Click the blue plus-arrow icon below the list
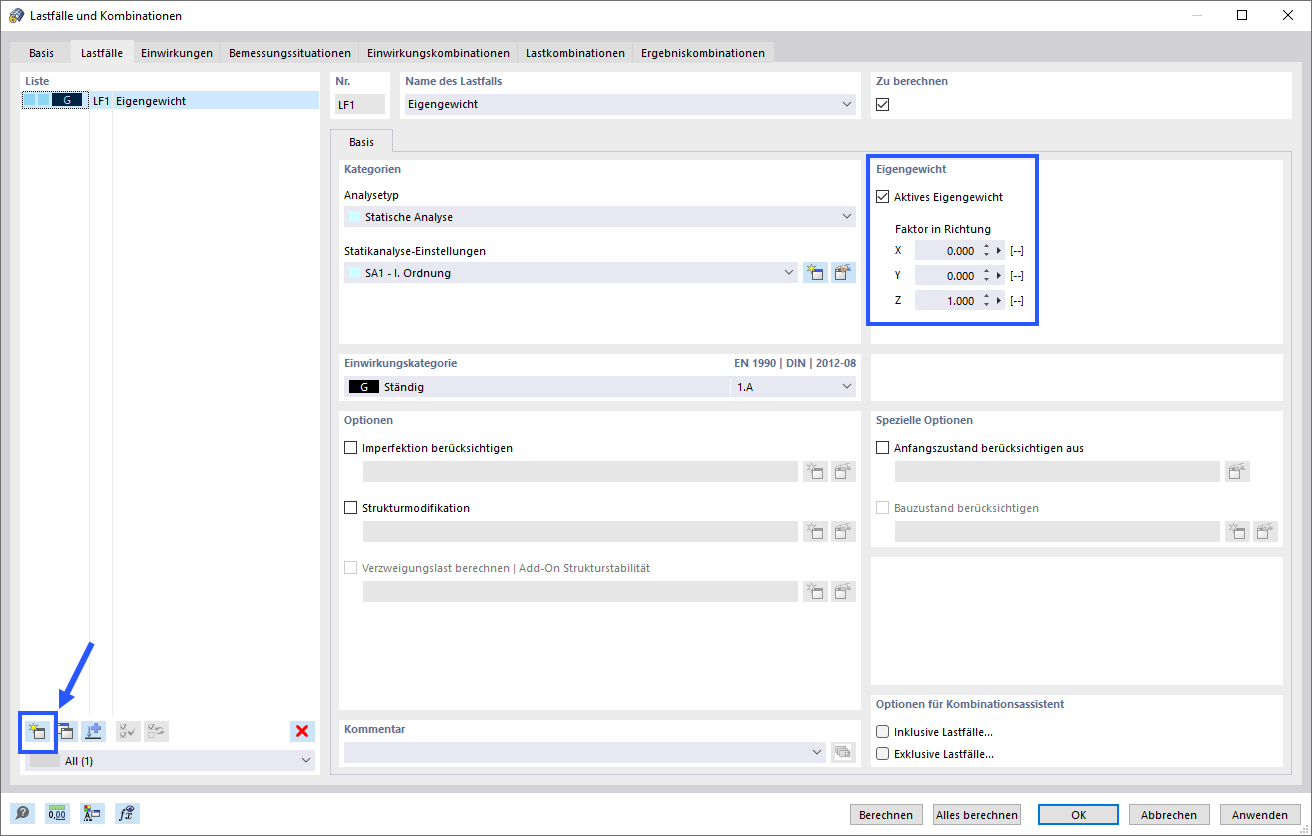This screenshot has height=836, width=1312. [x=94, y=731]
